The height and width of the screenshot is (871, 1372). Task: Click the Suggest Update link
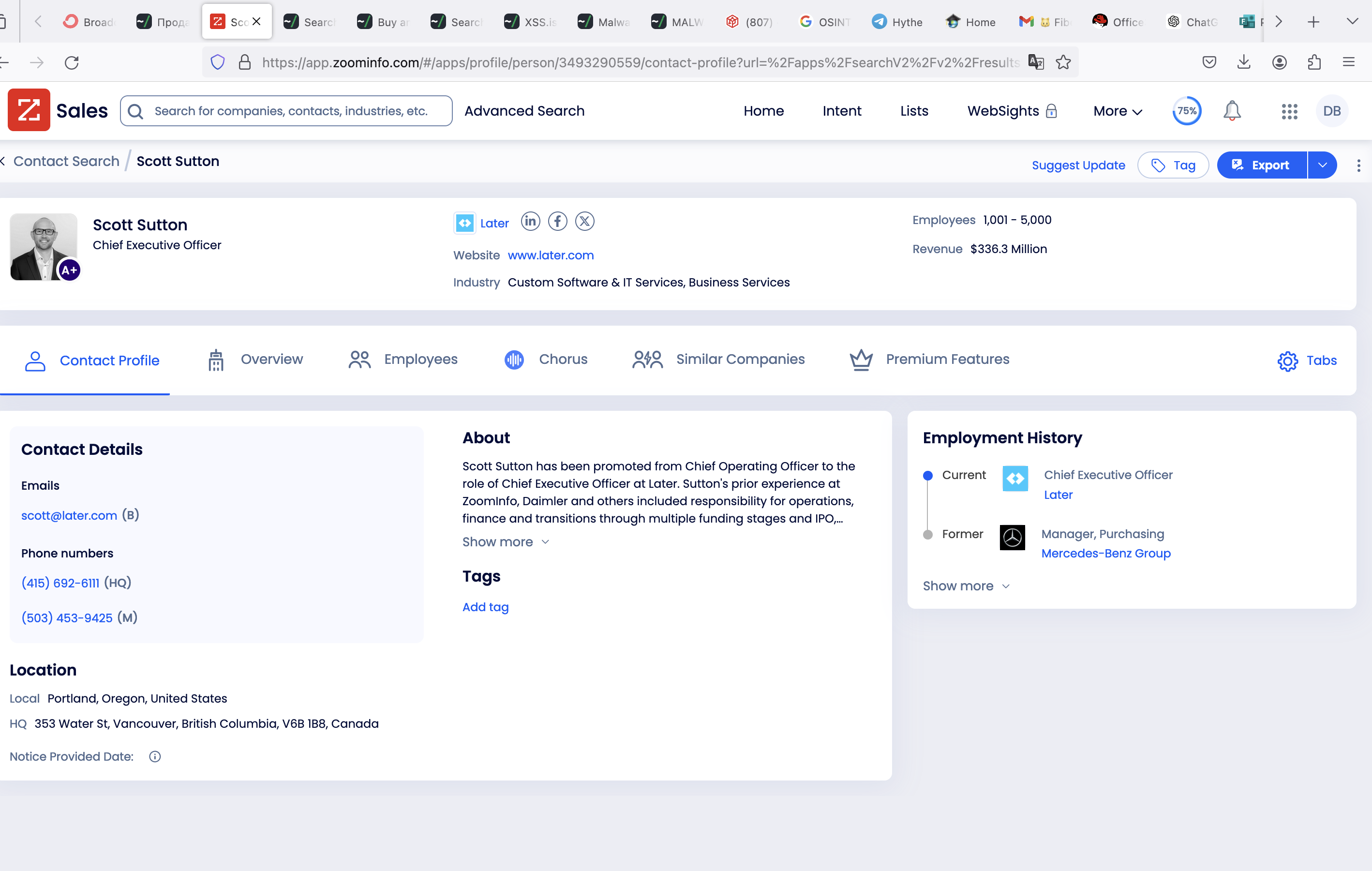1078,165
